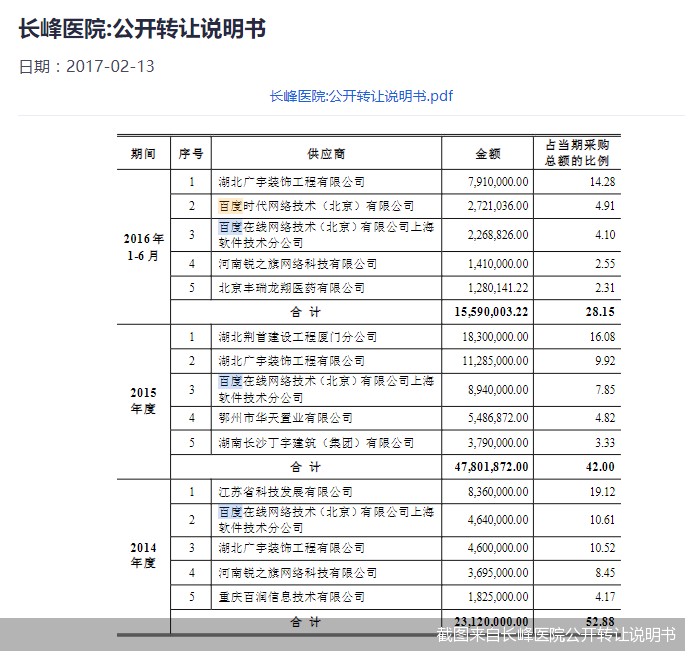
Task: Select the 百度时代网络技术（北京）有限公司 supplier cell
Action: click(x=315, y=206)
